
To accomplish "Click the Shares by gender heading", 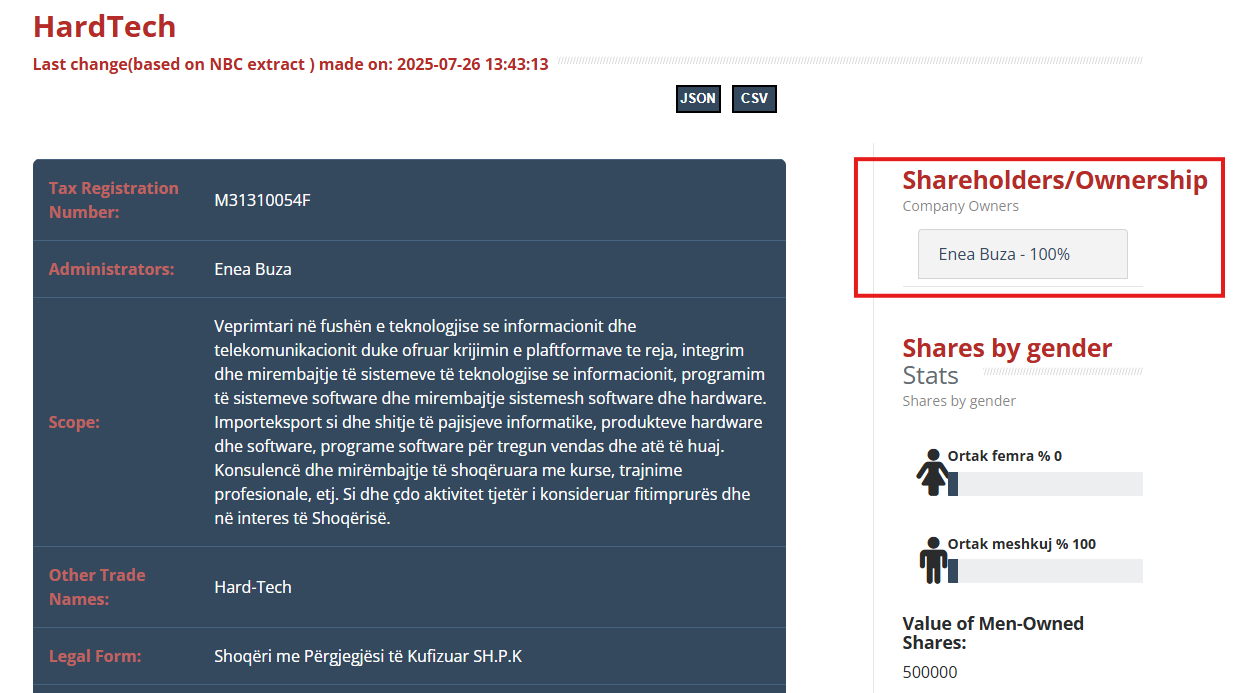I will coord(1006,348).
